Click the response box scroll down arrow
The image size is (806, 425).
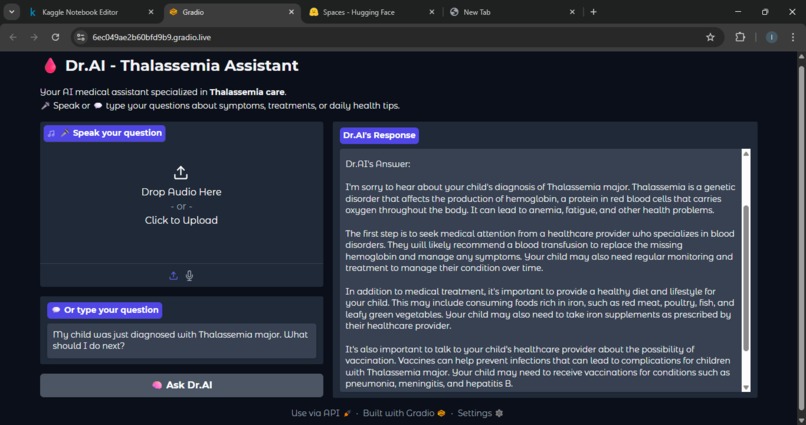point(746,388)
